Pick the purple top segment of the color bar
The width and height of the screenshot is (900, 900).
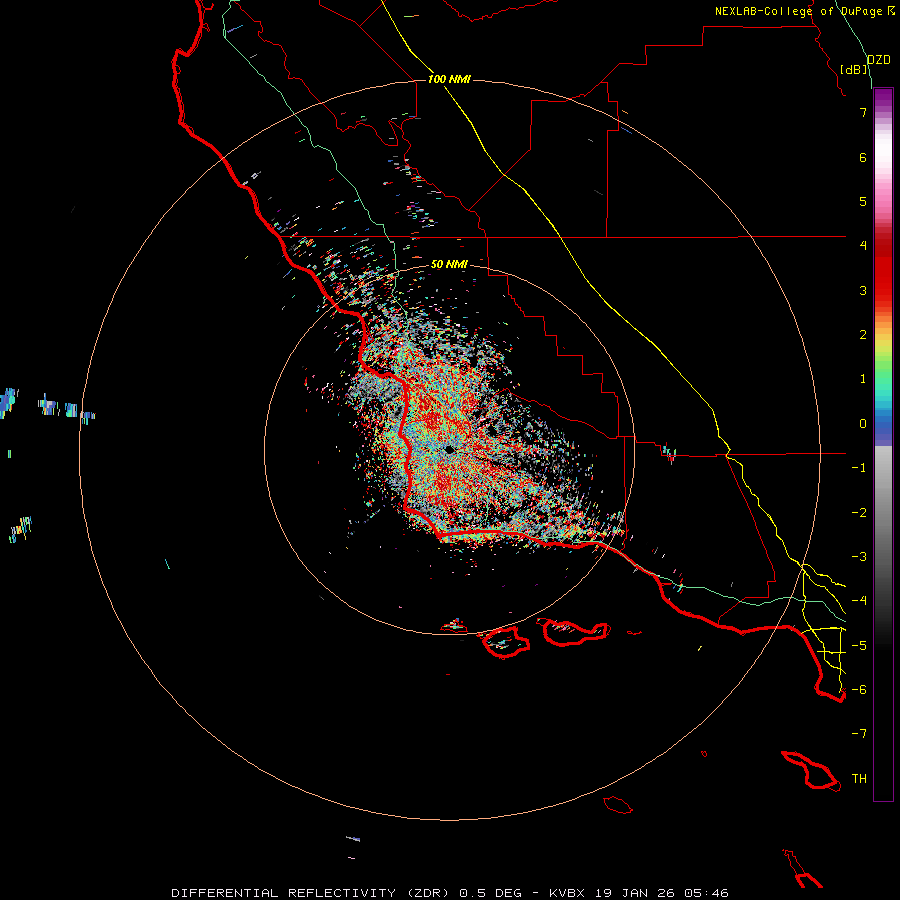[x=883, y=98]
